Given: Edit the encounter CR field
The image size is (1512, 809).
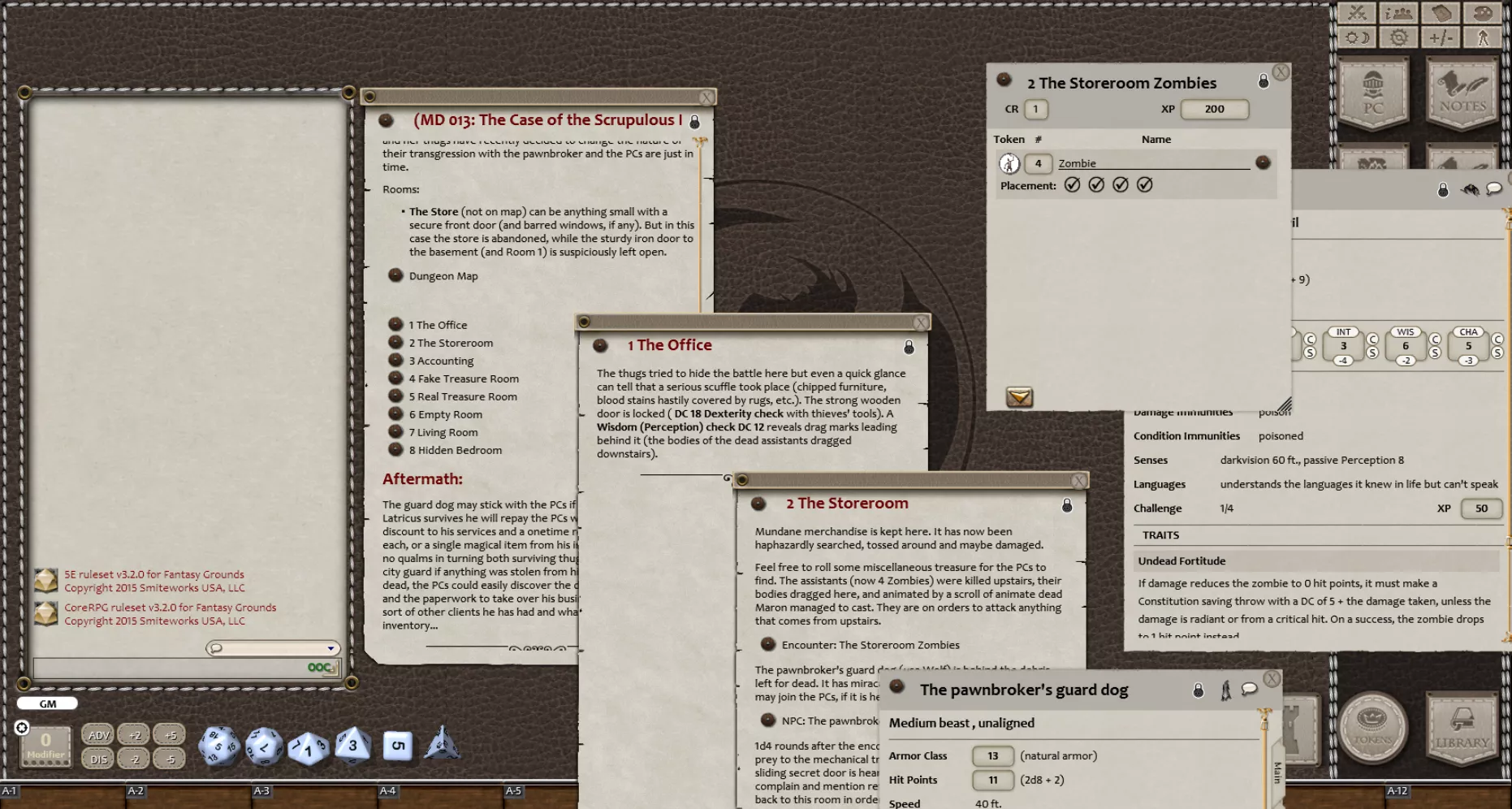Looking at the screenshot, I should coord(1035,109).
